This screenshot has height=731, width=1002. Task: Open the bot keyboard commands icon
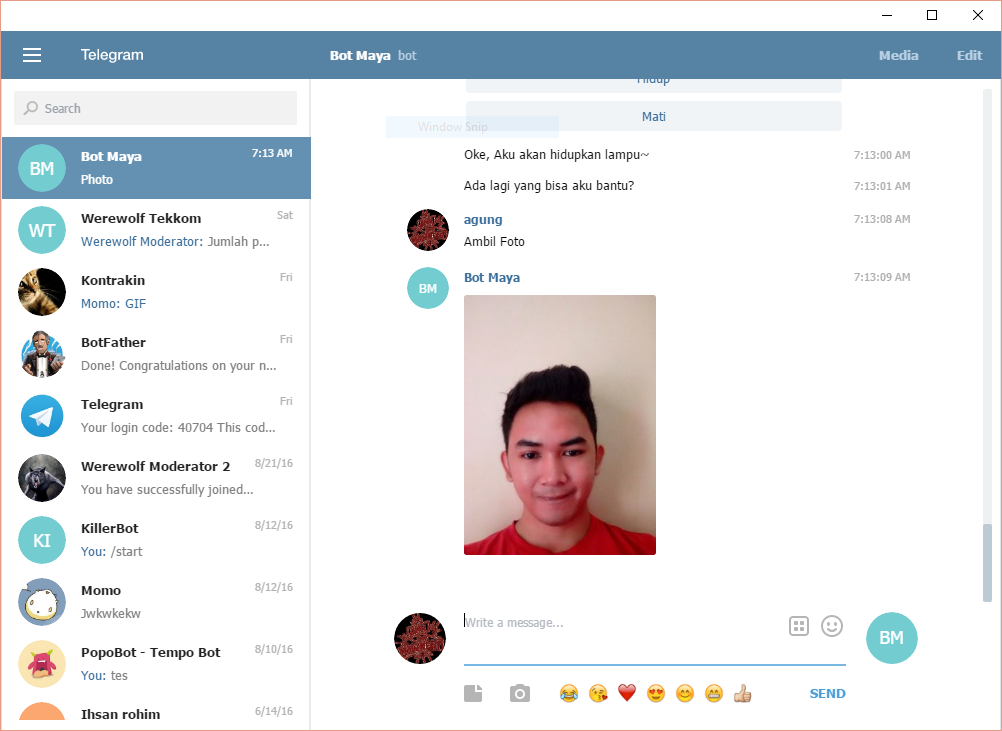[x=799, y=626]
